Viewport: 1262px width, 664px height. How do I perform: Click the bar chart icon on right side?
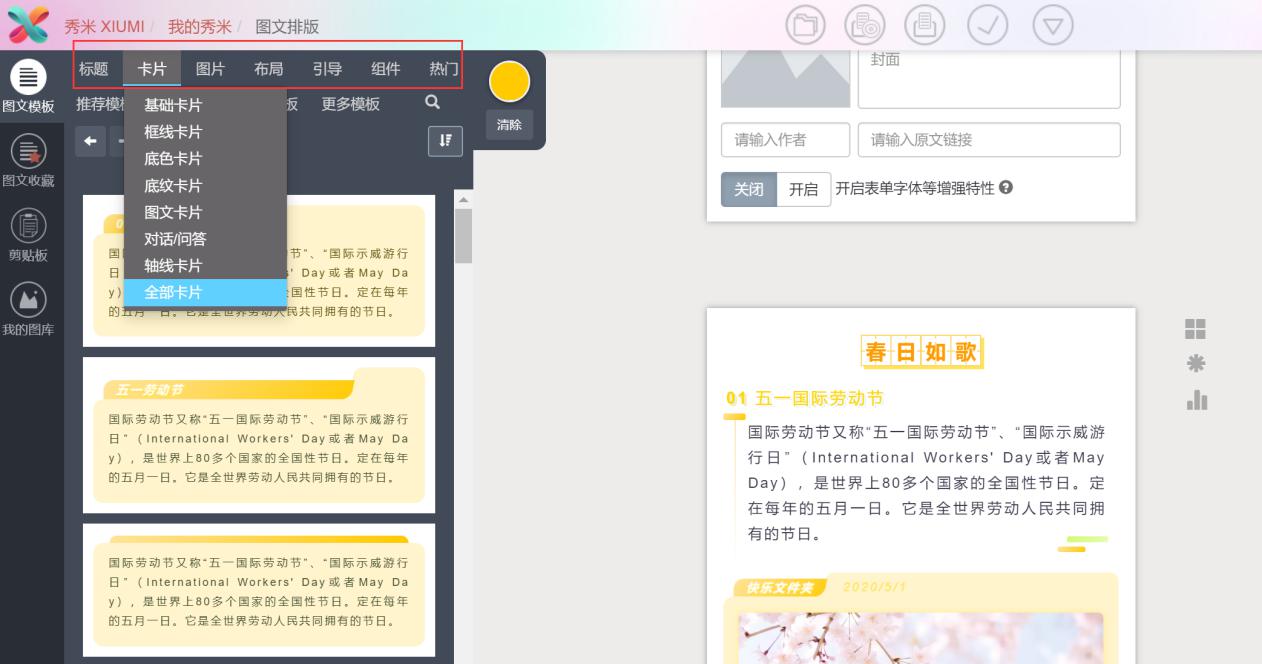(x=1196, y=400)
